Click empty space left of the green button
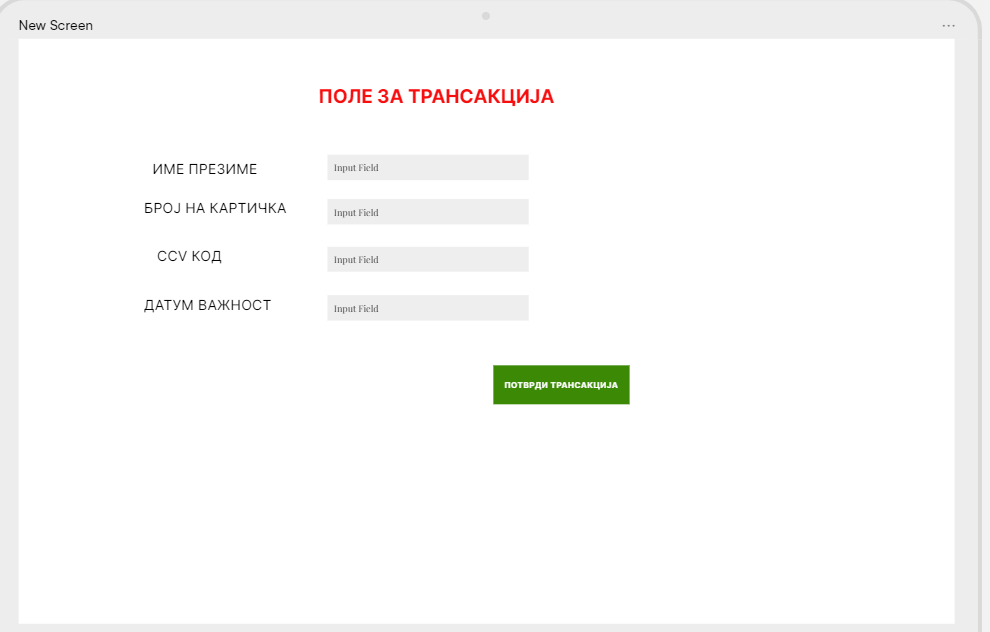The width and height of the screenshot is (990, 632). pos(300,385)
